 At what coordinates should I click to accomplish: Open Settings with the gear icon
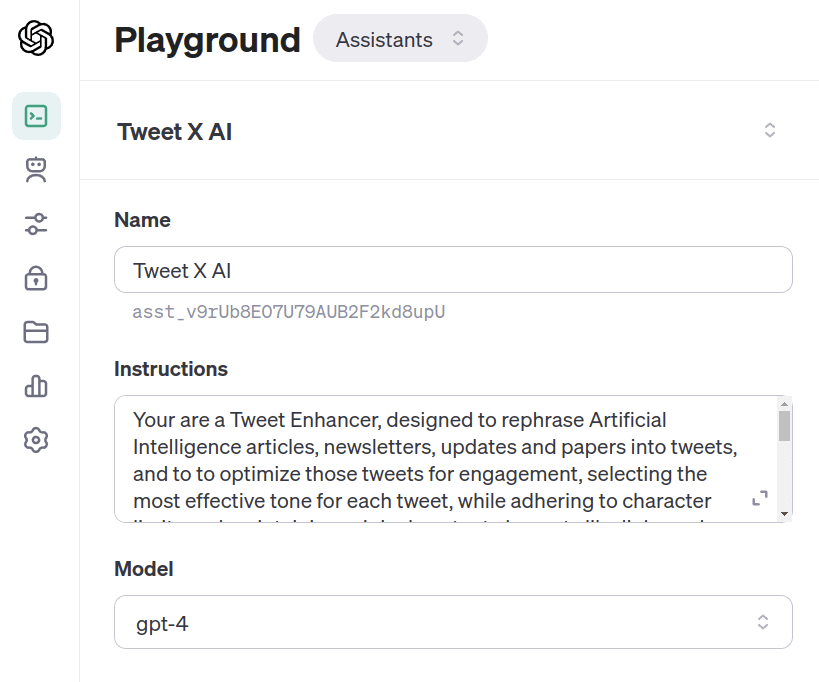pos(37,440)
